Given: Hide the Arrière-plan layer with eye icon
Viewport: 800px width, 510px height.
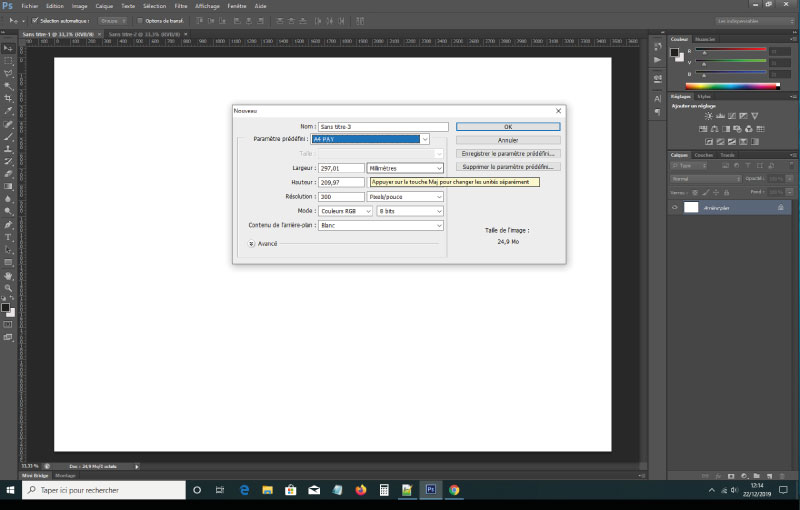Looking at the screenshot, I should click(675, 207).
